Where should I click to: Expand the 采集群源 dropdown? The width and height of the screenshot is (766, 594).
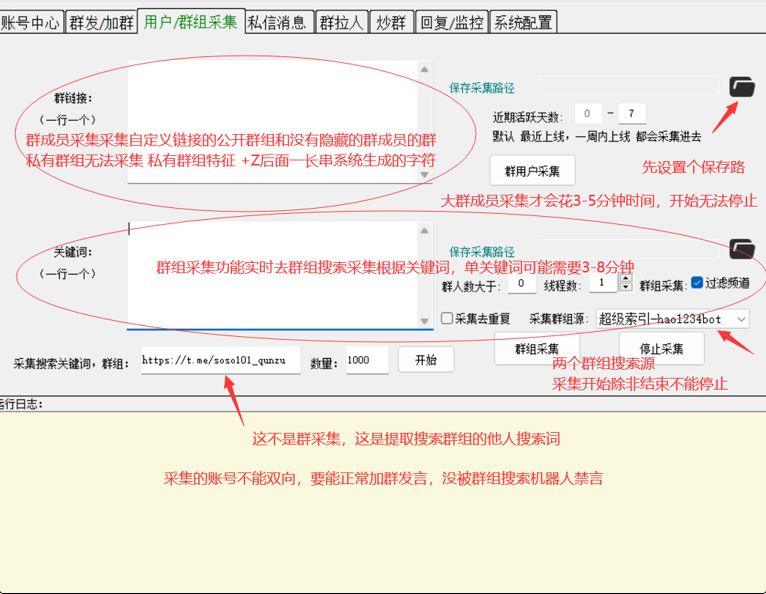pyautogui.click(x=740, y=318)
